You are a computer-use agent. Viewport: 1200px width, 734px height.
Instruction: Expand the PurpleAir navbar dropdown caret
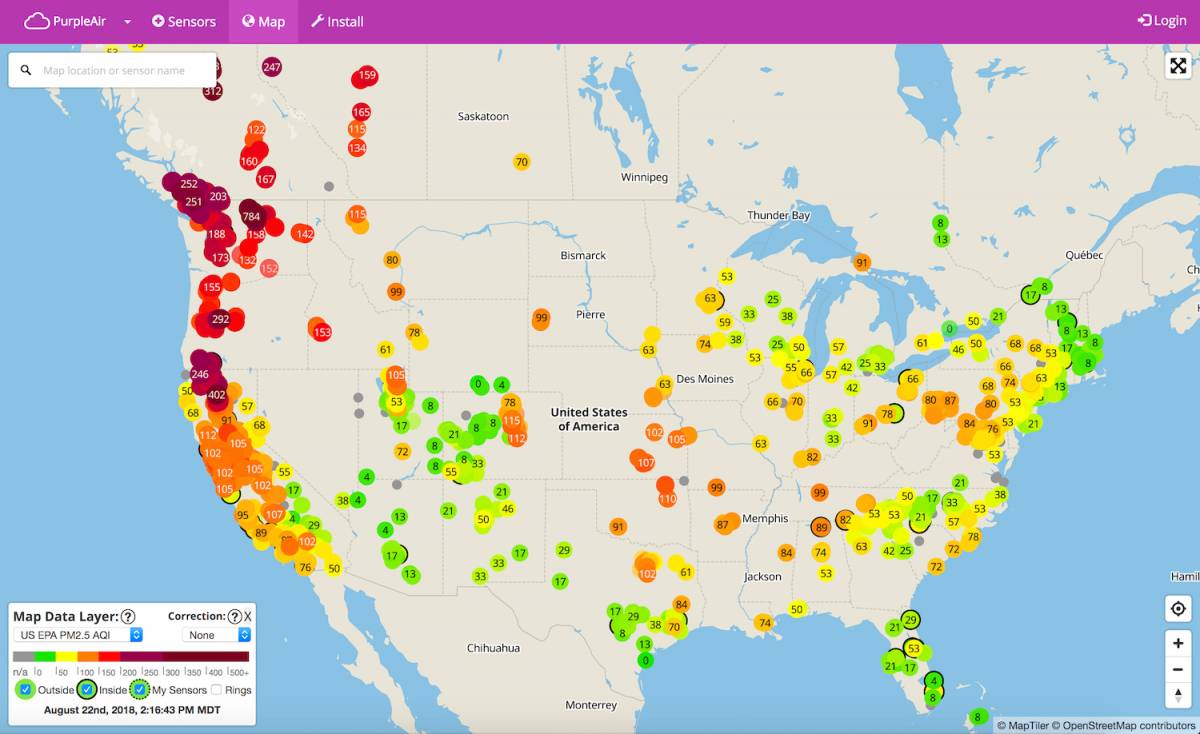(125, 20)
